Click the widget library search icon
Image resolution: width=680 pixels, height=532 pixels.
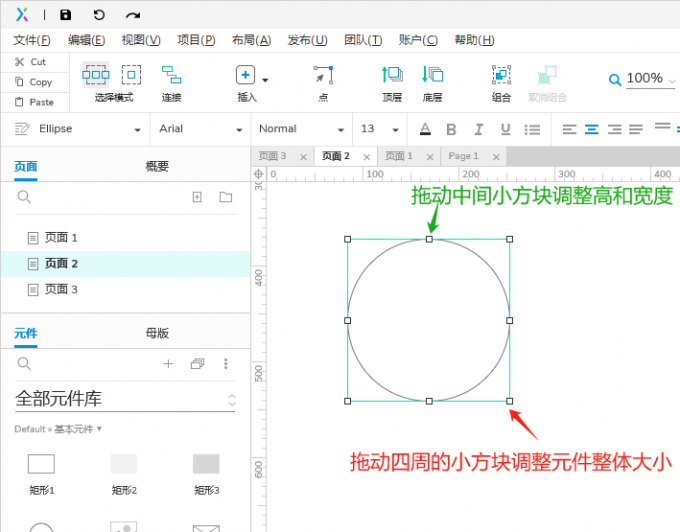pos(24,363)
